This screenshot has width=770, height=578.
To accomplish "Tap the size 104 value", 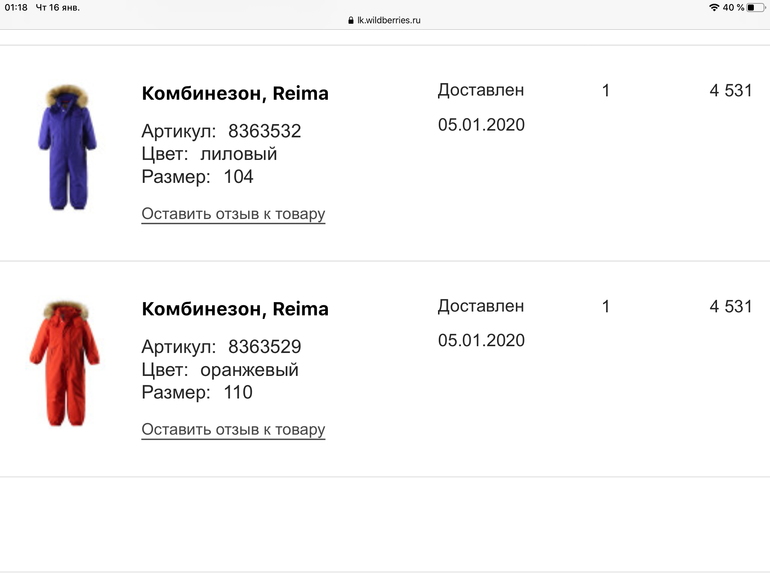I will click(239, 177).
